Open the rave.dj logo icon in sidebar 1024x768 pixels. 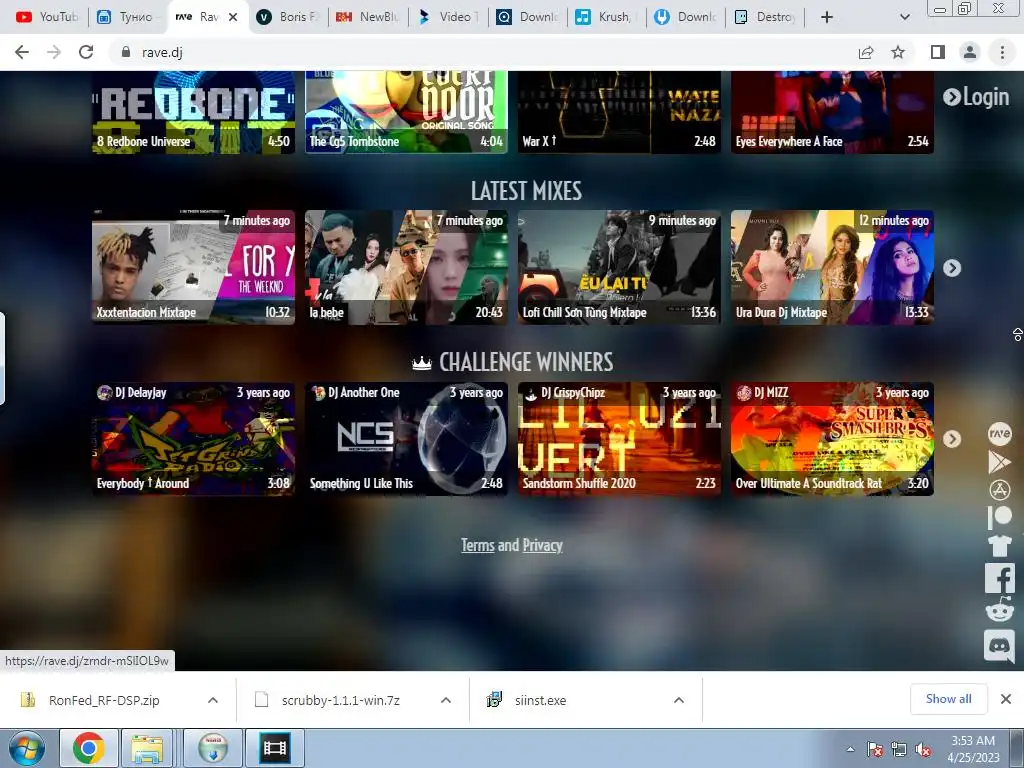coord(999,433)
